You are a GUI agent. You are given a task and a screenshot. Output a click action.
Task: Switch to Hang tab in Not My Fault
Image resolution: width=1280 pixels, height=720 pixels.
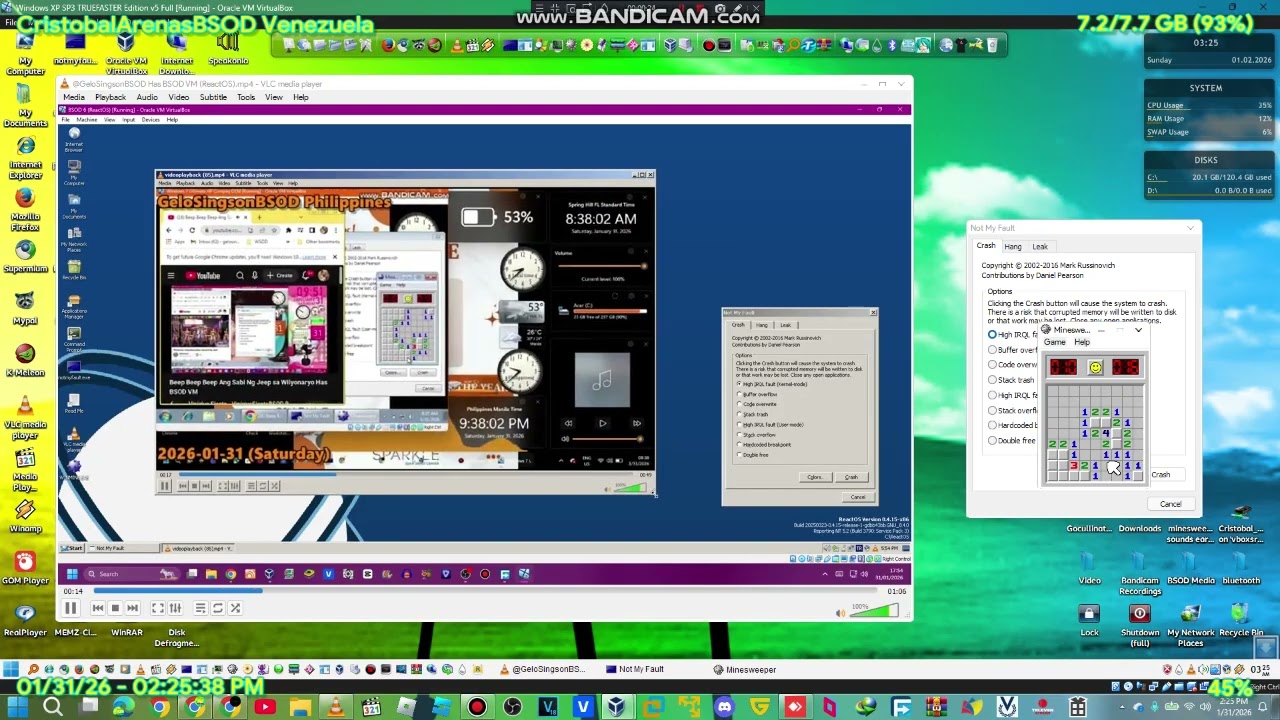click(x=1013, y=246)
